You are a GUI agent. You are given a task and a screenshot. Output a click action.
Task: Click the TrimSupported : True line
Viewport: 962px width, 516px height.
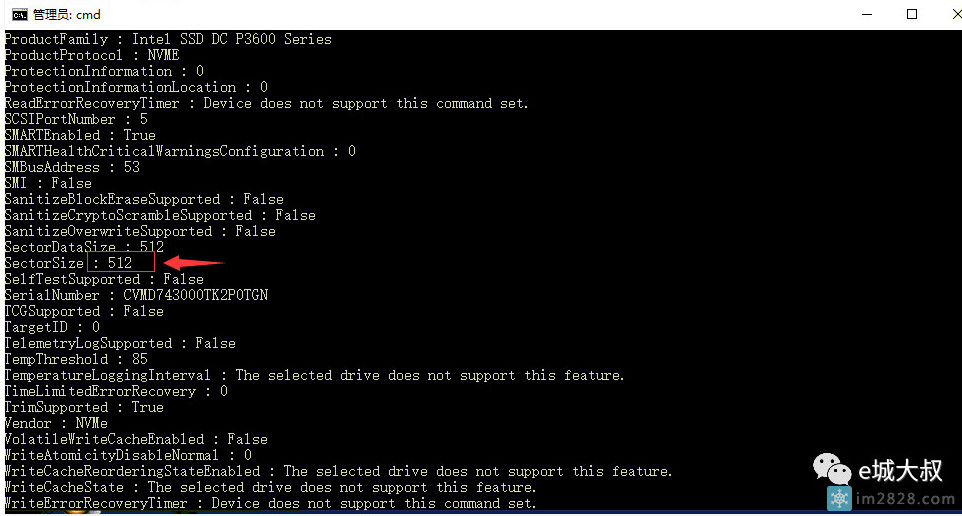[84, 407]
